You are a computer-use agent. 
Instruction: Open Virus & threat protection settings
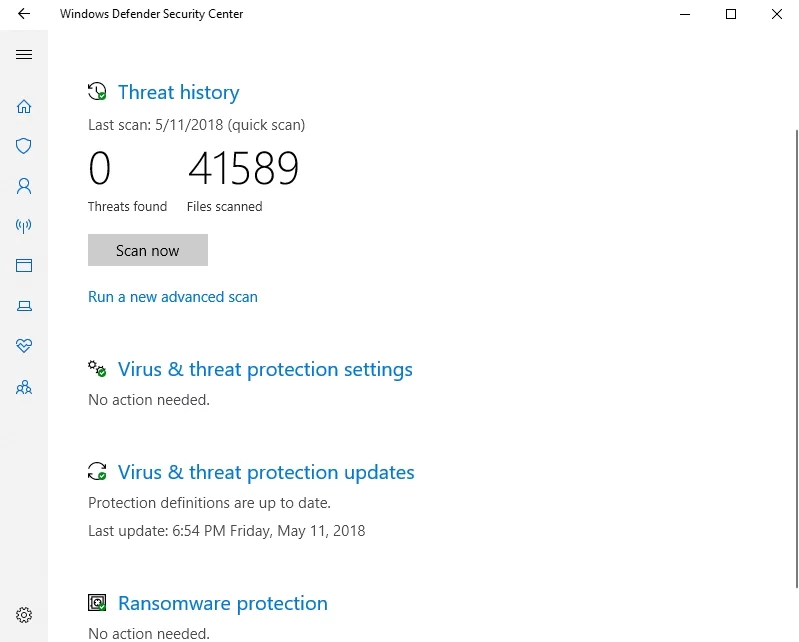[x=265, y=369]
